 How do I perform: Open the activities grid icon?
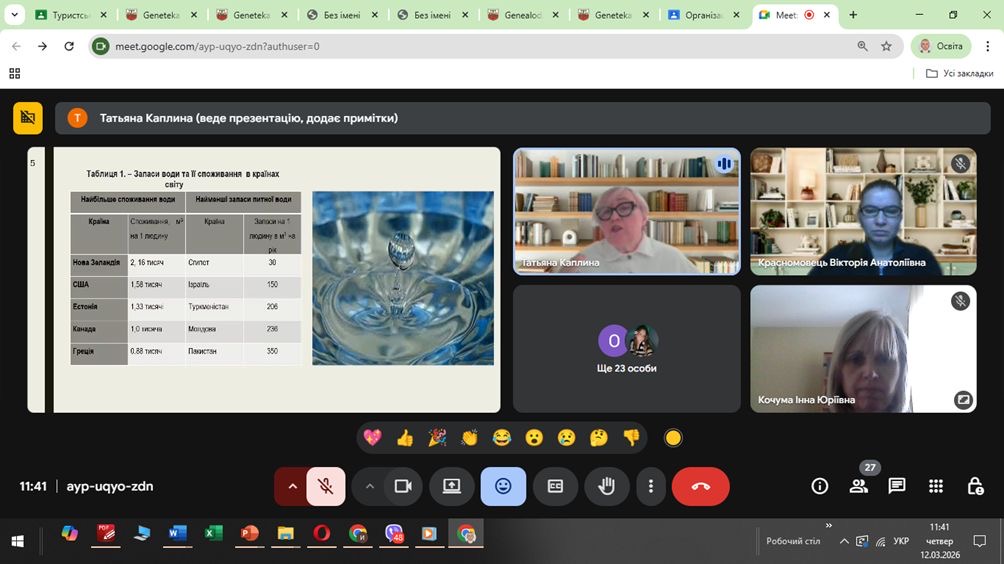[x=936, y=486]
